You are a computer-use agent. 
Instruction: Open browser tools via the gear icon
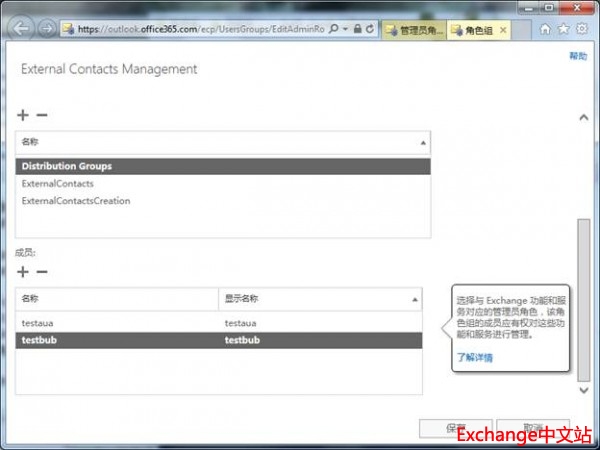click(584, 29)
